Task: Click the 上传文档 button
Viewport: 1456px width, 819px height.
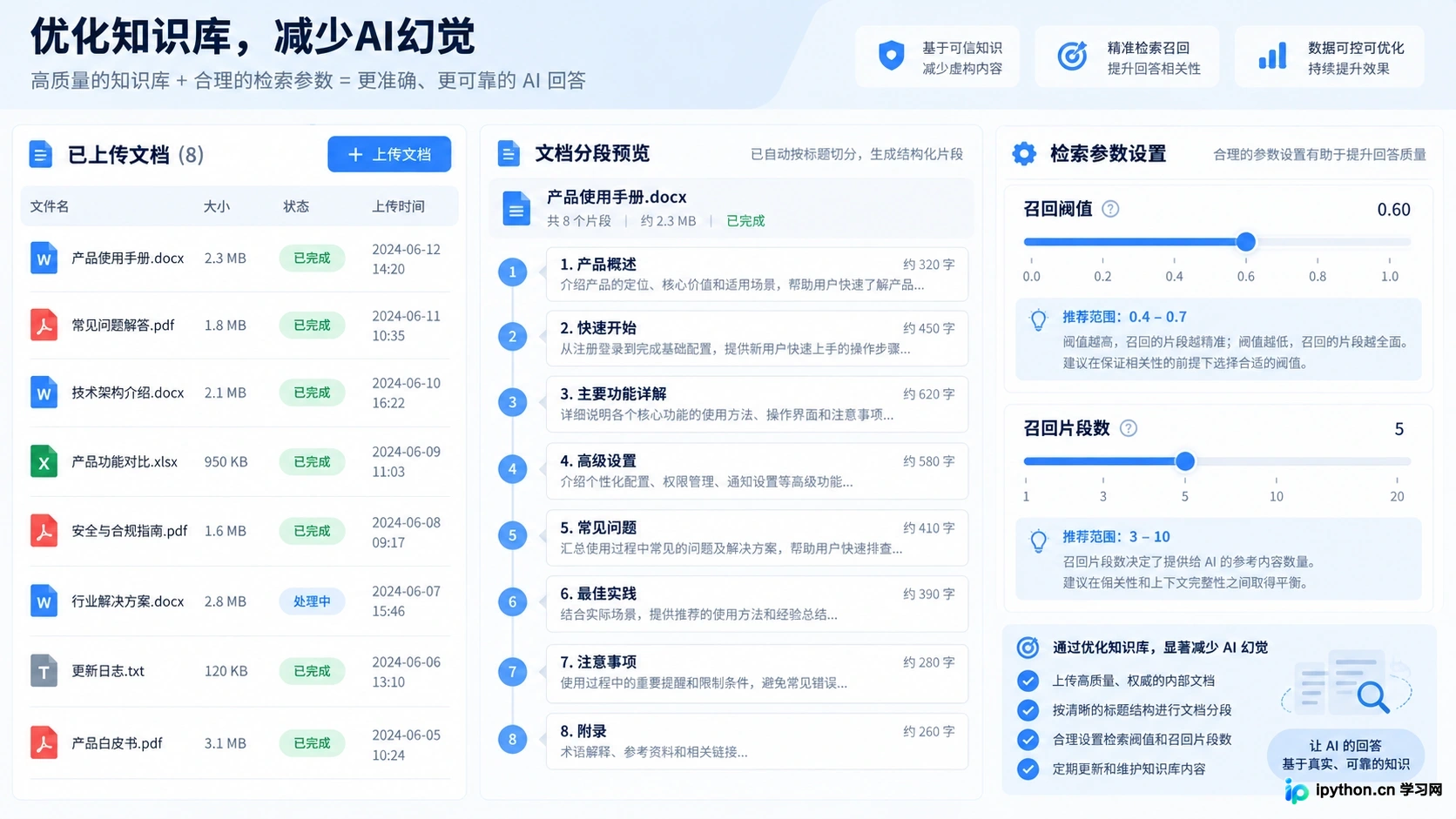Action: coord(389,154)
